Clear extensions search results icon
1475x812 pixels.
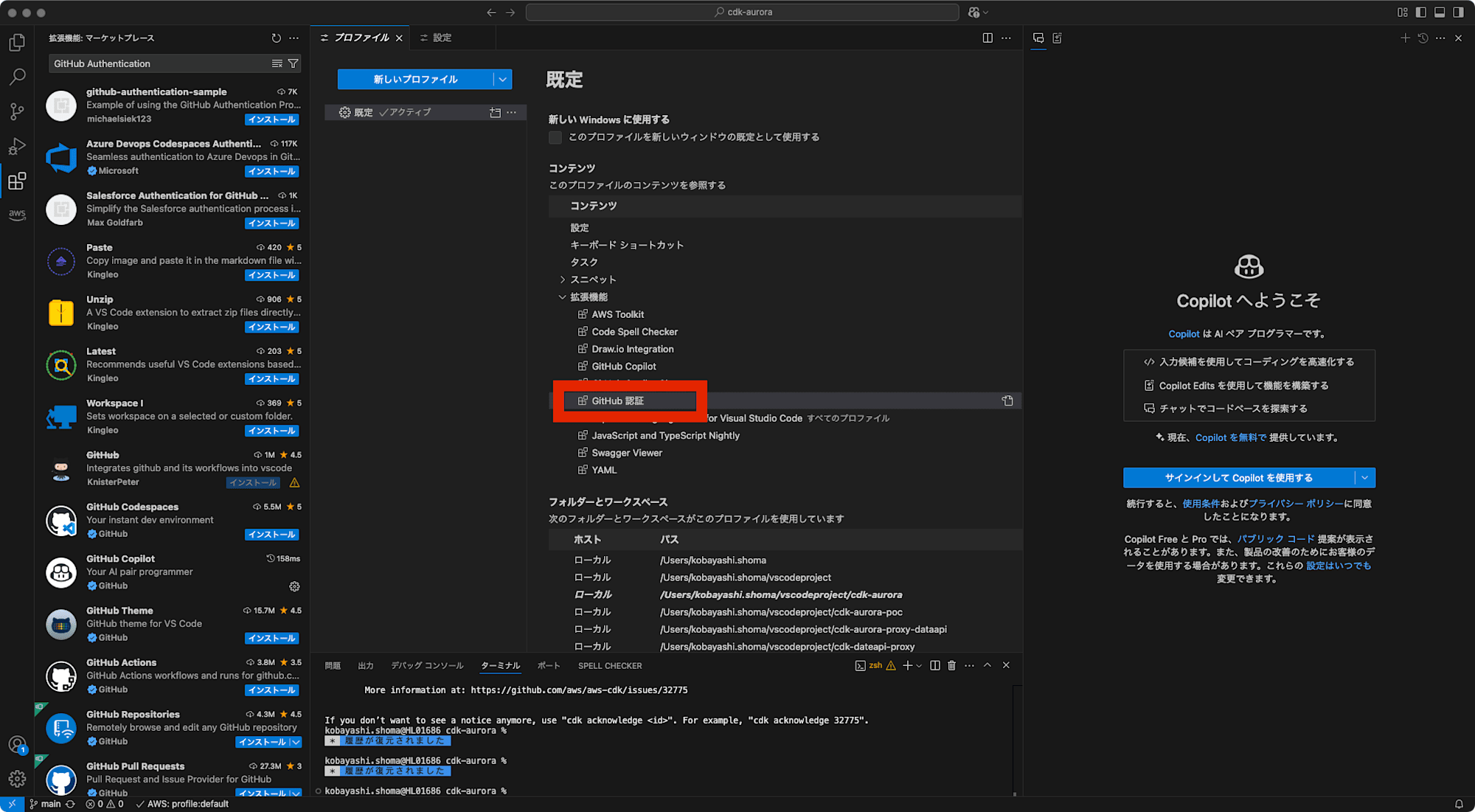(x=277, y=64)
